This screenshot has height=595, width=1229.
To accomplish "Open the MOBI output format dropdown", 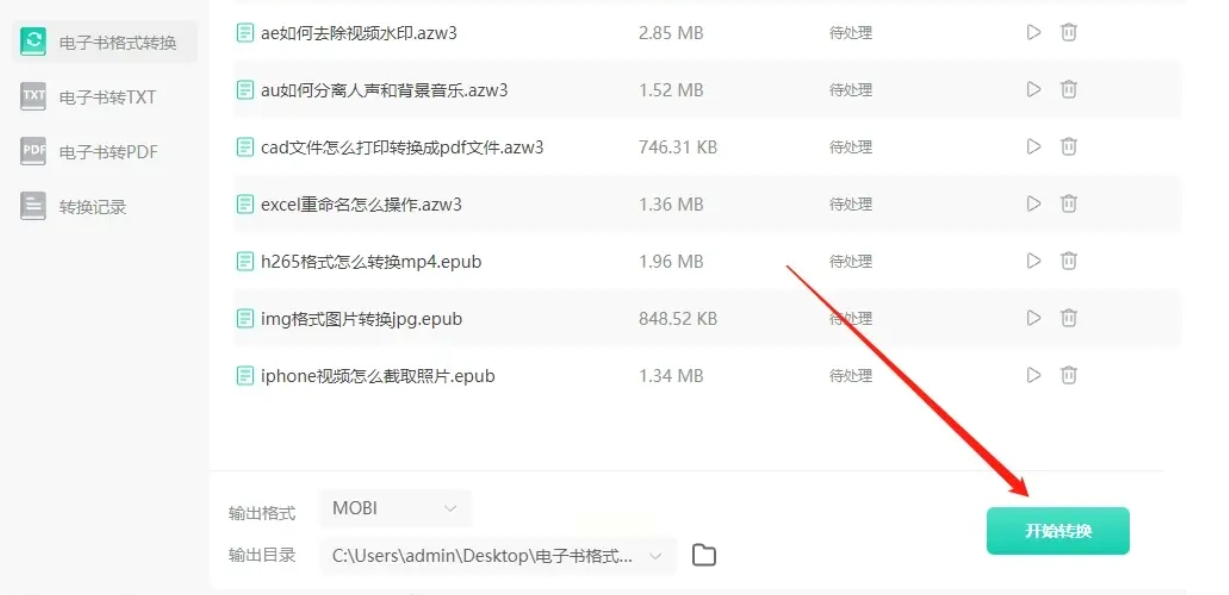I will (395, 508).
